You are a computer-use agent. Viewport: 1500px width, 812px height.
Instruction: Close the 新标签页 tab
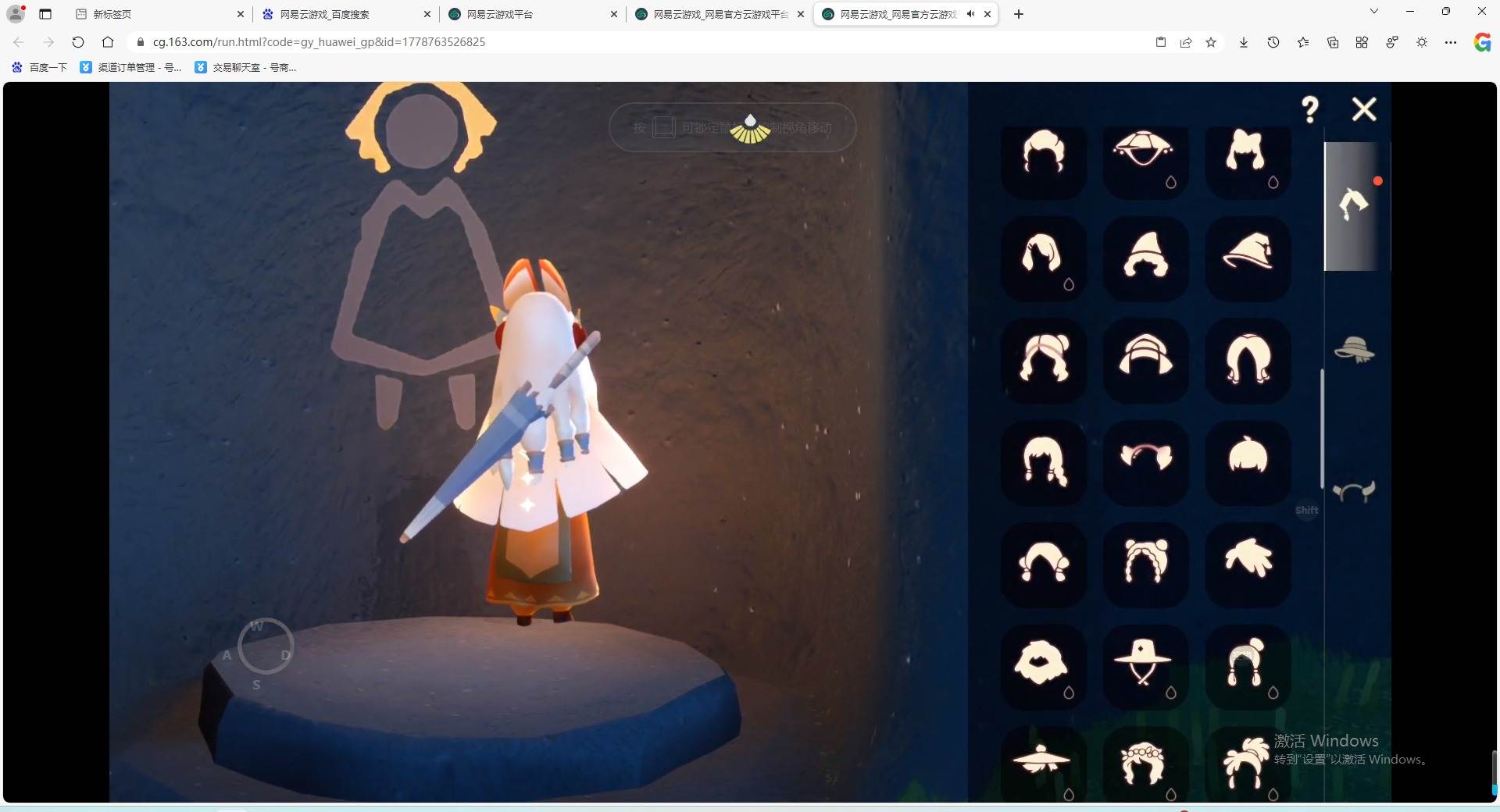[x=241, y=14]
